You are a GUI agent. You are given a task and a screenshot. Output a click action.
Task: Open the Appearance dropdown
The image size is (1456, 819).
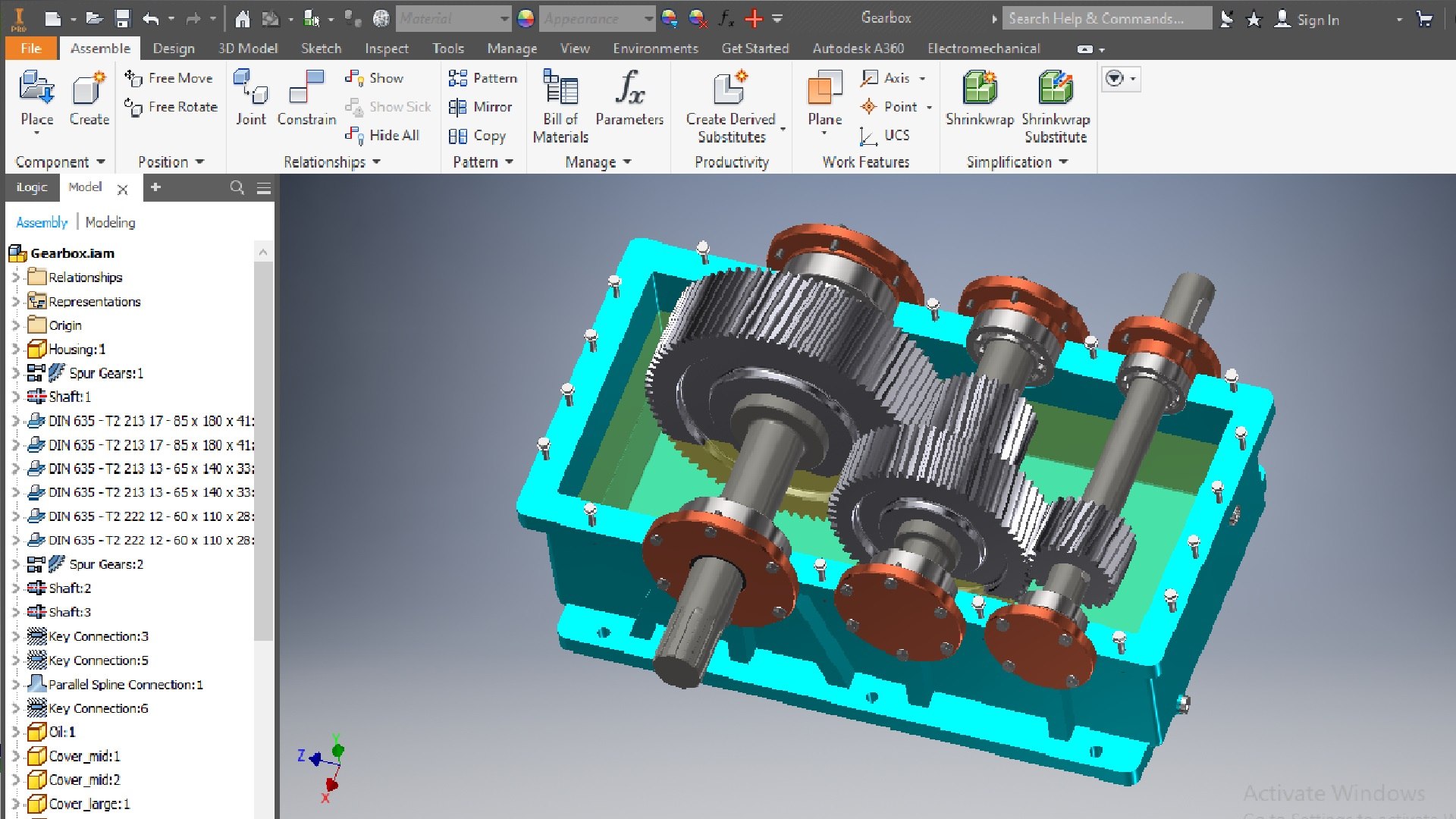coord(648,18)
